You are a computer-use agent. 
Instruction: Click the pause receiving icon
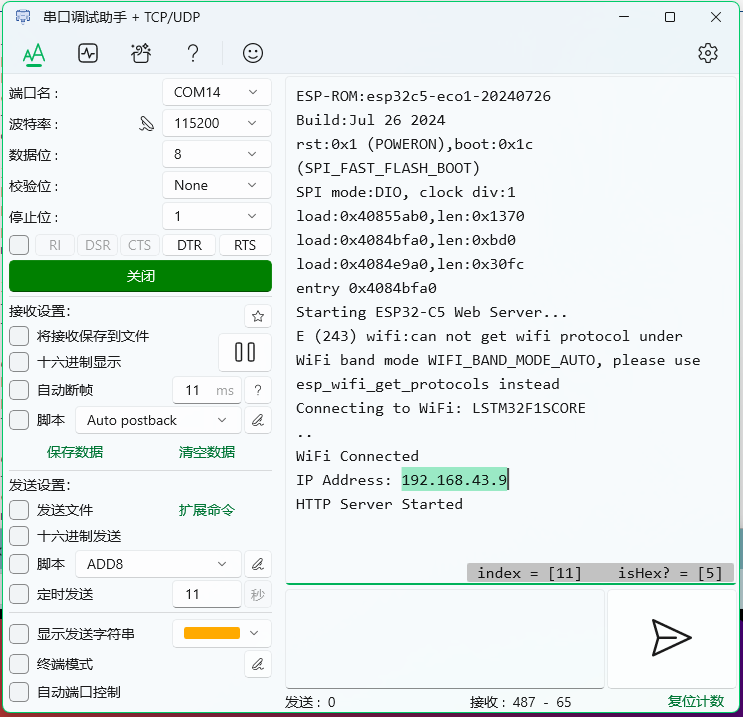pos(245,352)
